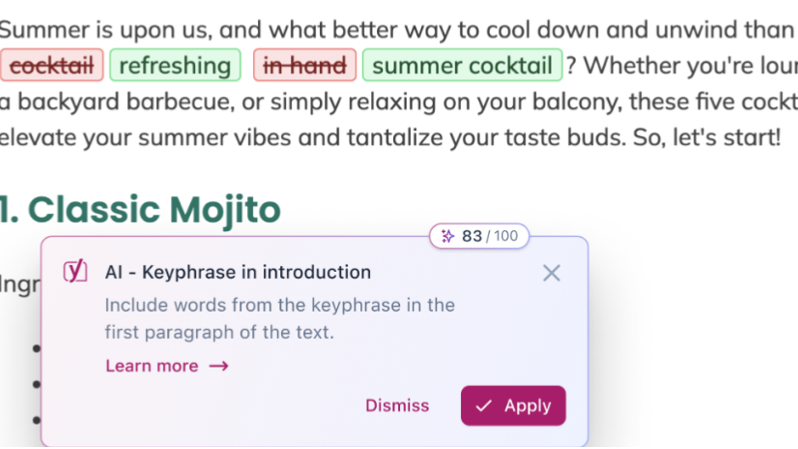The width and height of the screenshot is (798, 449).
Task: Click the green 'summer cocktail' addition chip
Action: click(x=462, y=65)
